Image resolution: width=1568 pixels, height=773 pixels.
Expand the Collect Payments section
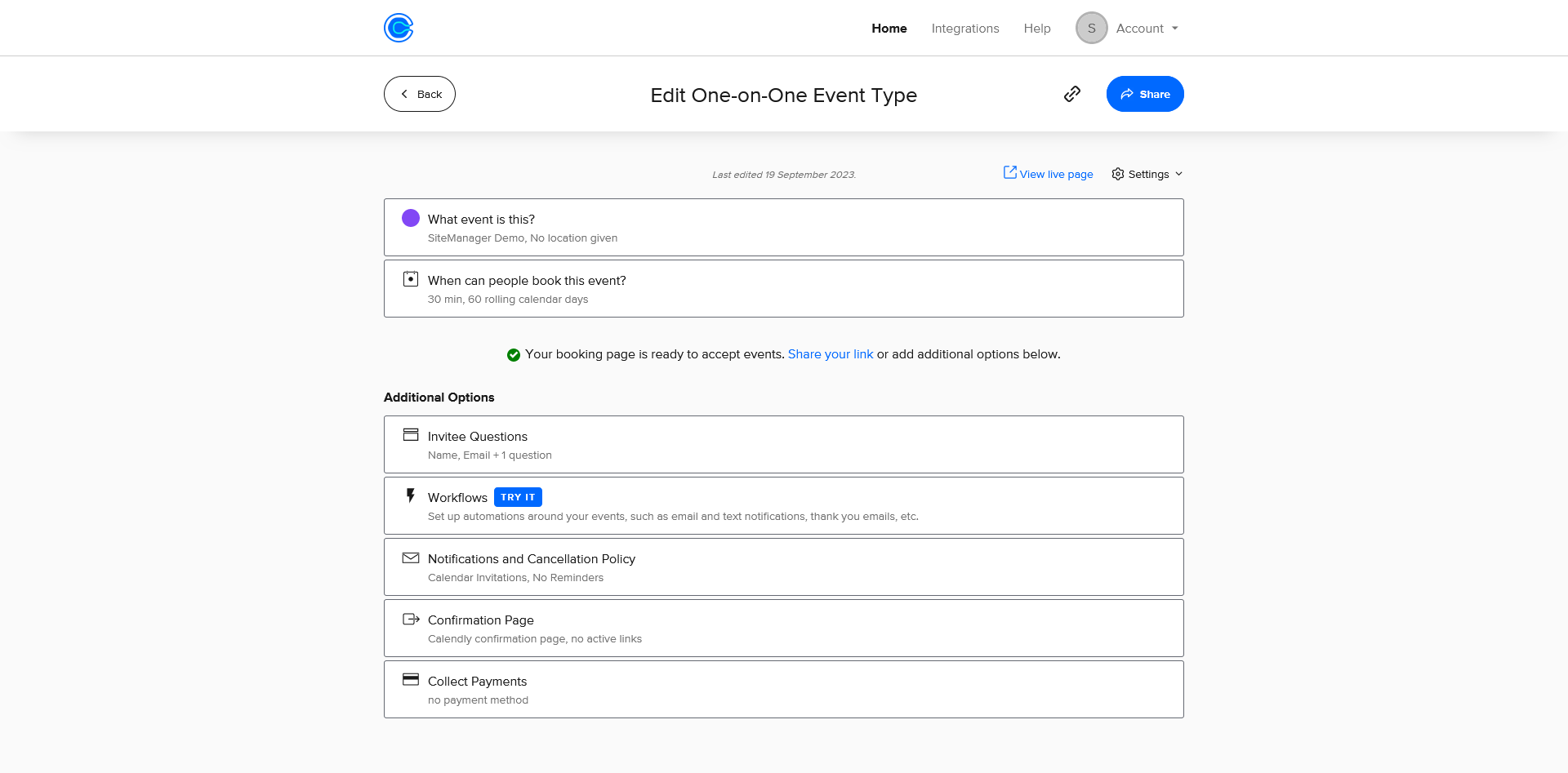coord(784,689)
